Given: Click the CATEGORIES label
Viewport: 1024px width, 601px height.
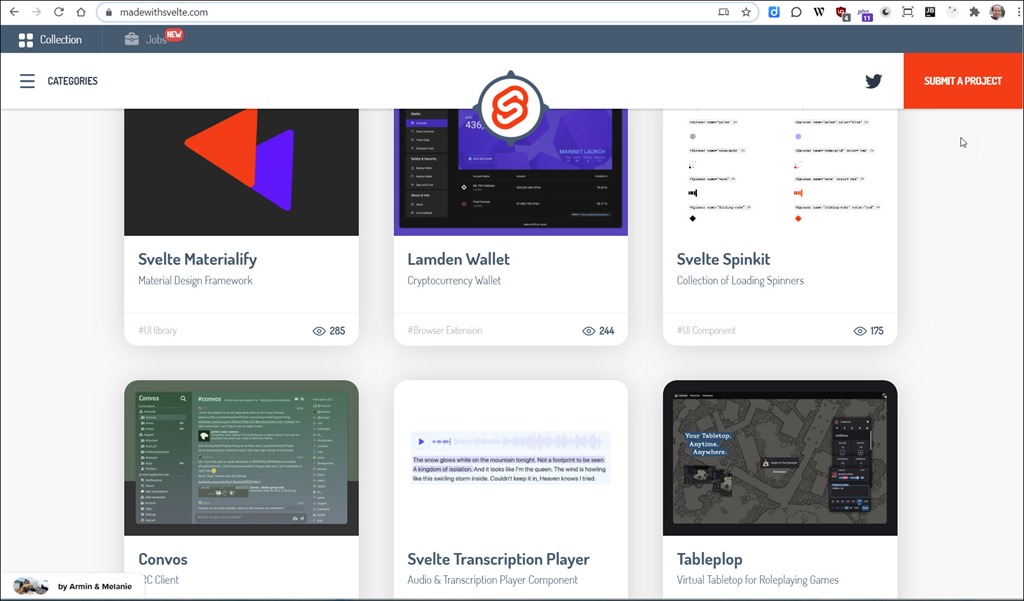Looking at the screenshot, I should click(x=72, y=81).
